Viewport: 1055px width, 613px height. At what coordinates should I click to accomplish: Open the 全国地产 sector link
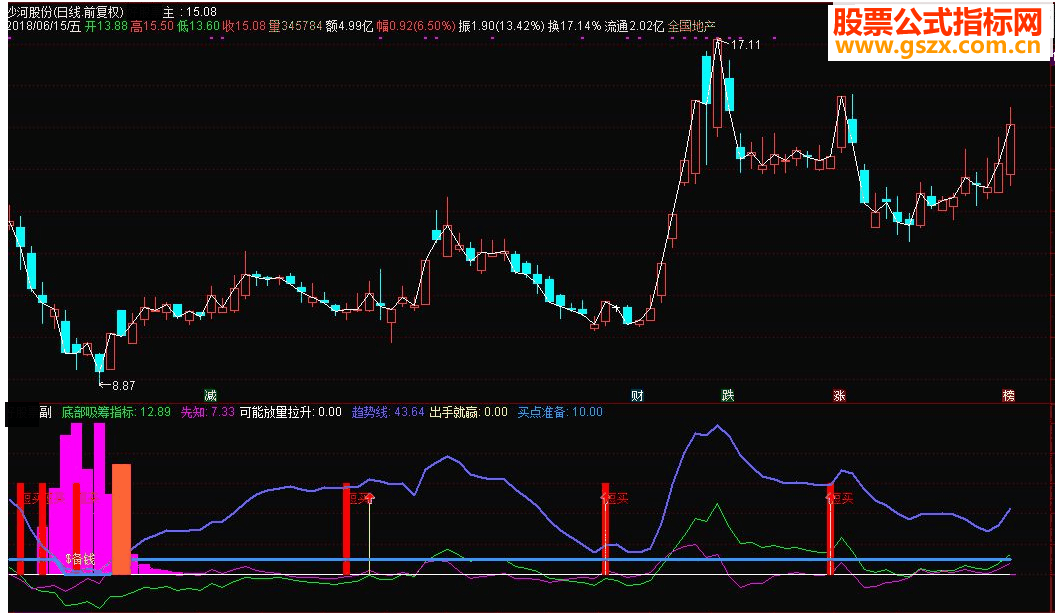691,26
